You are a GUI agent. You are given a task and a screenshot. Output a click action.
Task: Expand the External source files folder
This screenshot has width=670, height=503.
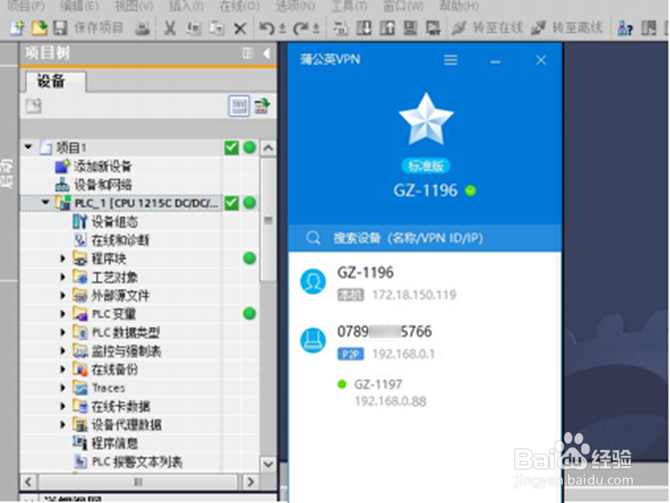click(63, 295)
